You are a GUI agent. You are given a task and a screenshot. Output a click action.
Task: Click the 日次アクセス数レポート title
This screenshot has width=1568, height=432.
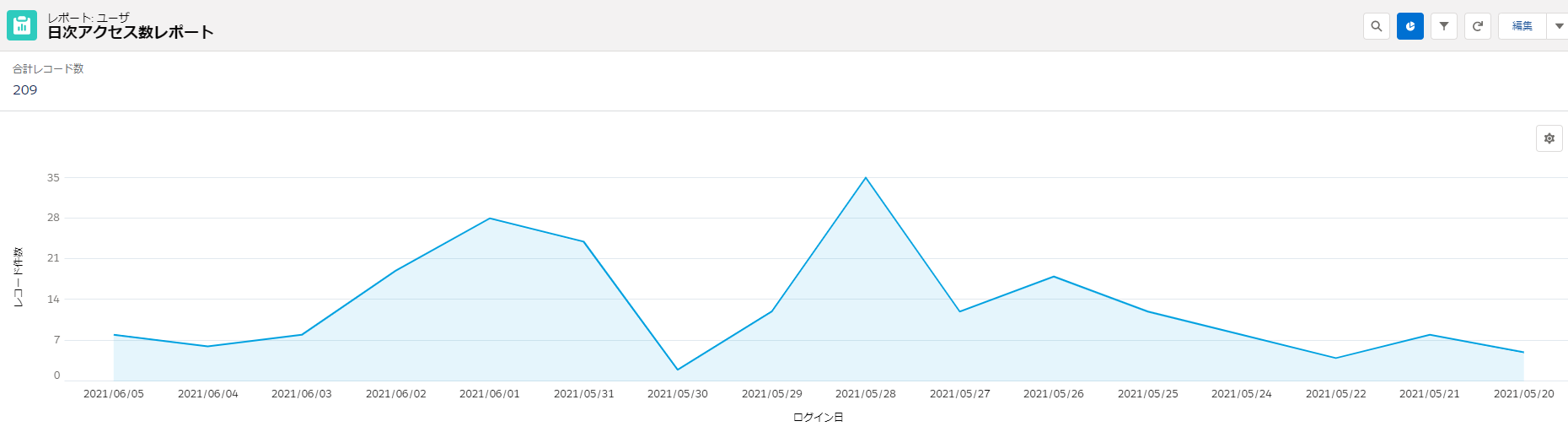click(131, 33)
